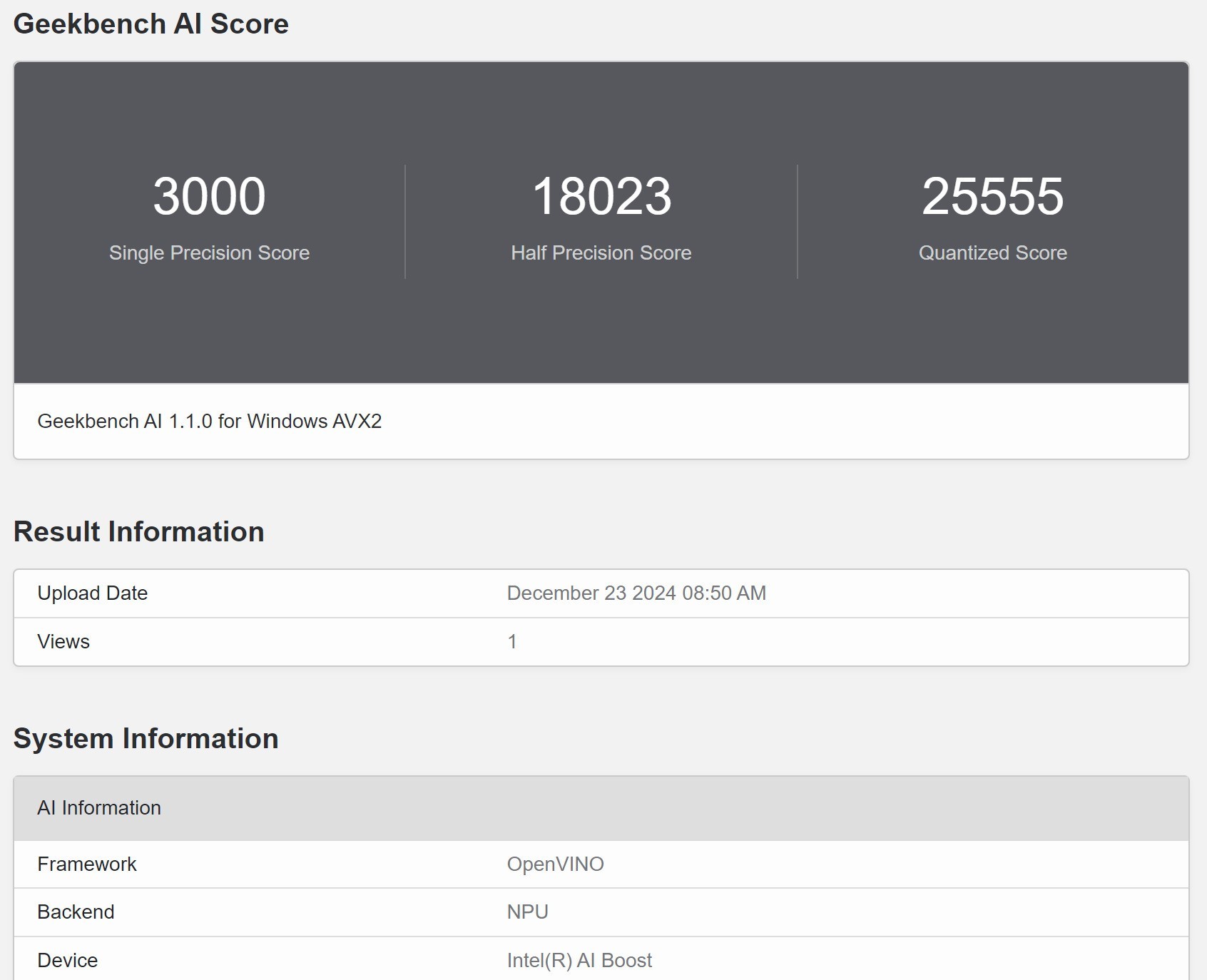Click the December 23 2024 upload date value
The image size is (1207, 980).
point(635,593)
